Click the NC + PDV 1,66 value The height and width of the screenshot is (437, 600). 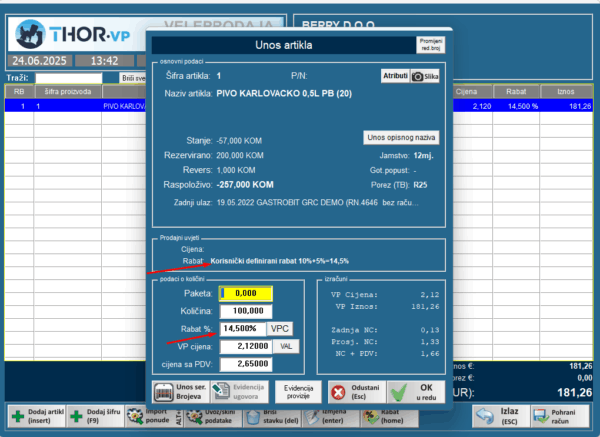pyautogui.click(x=430, y=354)
